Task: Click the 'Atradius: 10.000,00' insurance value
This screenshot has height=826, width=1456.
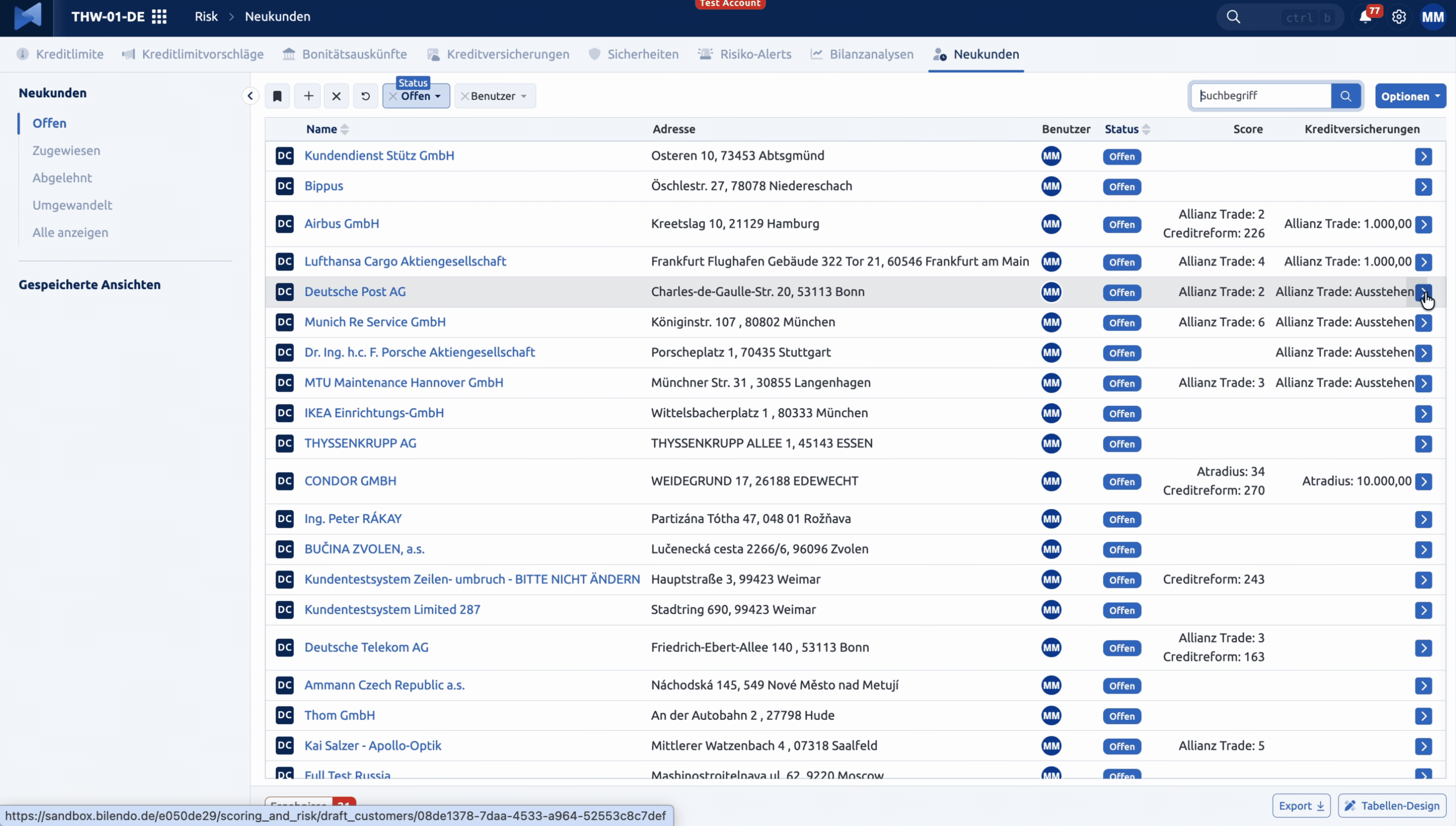Action: pyautogui.click(x=1357, y=481)
